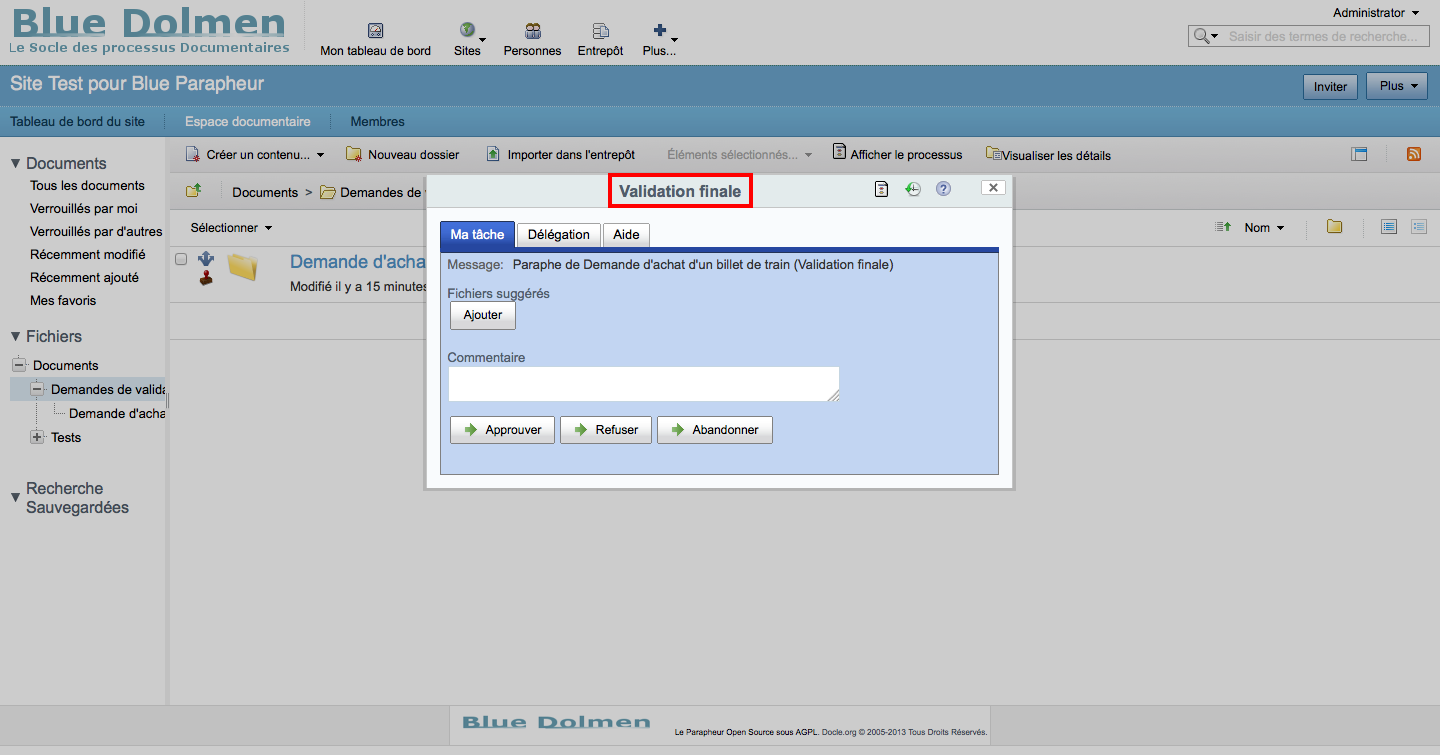Image resolution: width=1440 pixels, height=755 pixels.
Task: Click the search magnifier icon
Action: 1201,36
